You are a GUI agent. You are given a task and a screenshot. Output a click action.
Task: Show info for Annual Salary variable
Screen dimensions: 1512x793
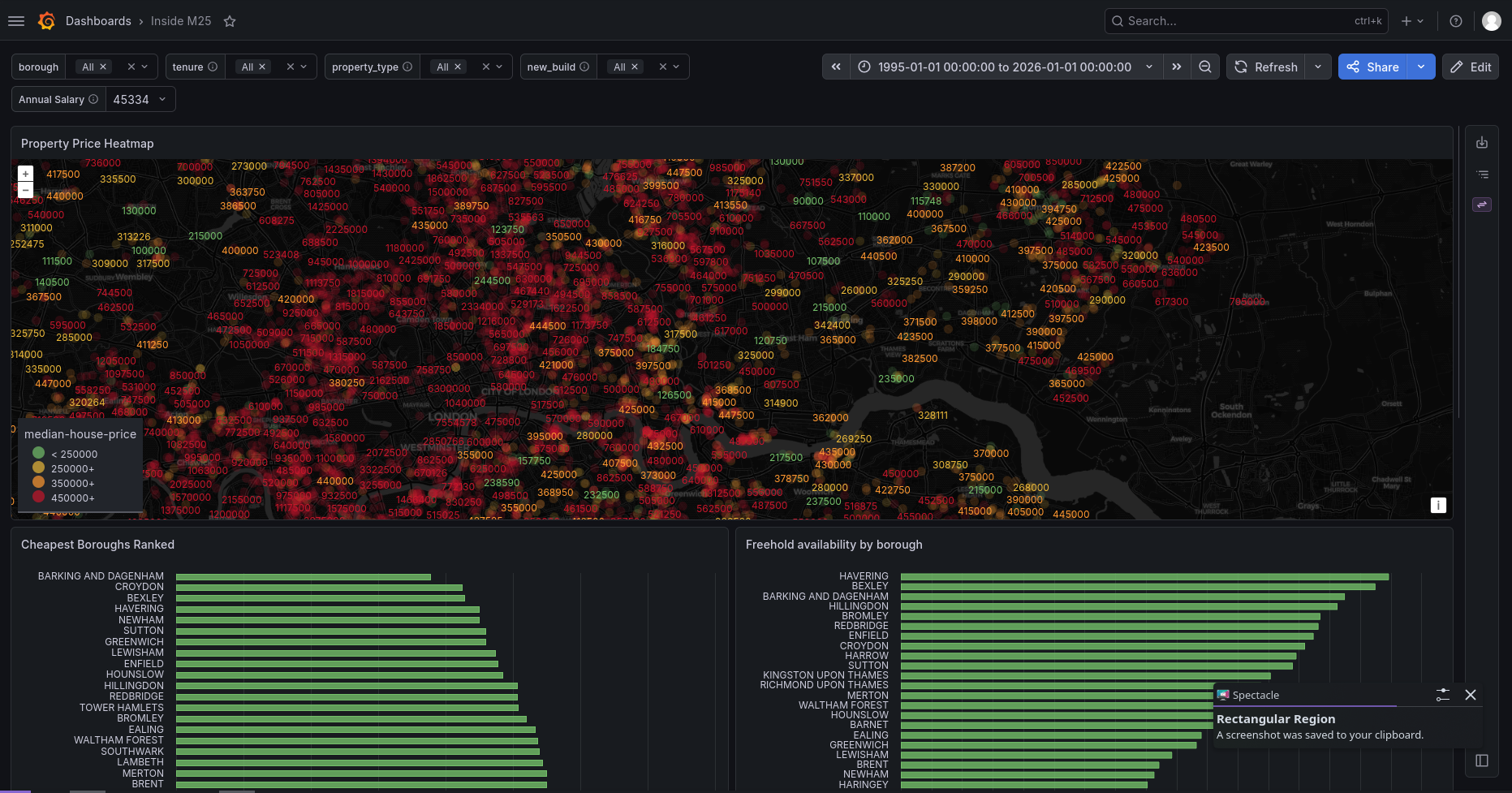pos(93,99)
